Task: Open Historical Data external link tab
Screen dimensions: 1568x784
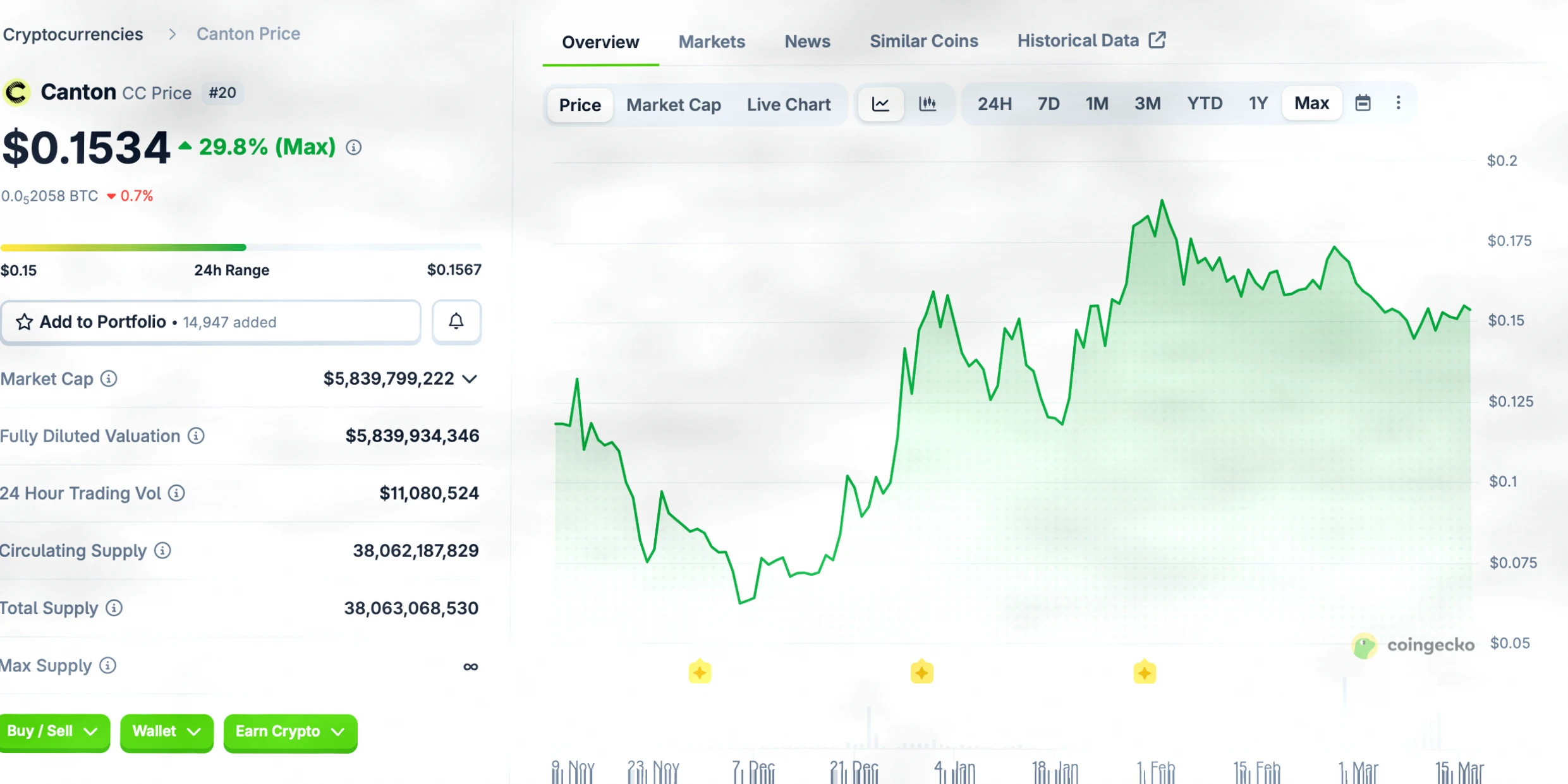Action: [1091, 40]
